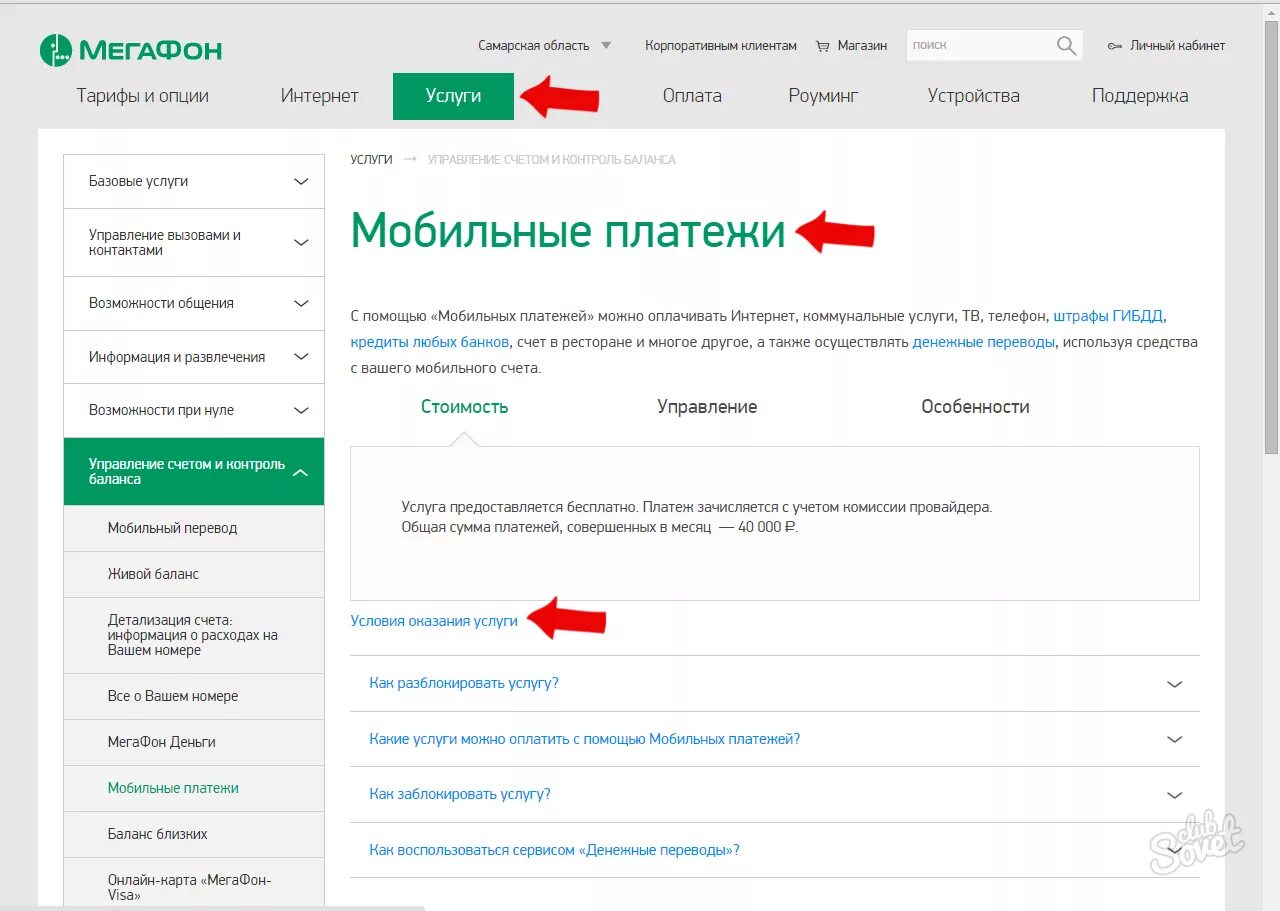Click the key icon beside Личный кабинет
This screenshot has width=1280, height=911.
[1115, 46]
